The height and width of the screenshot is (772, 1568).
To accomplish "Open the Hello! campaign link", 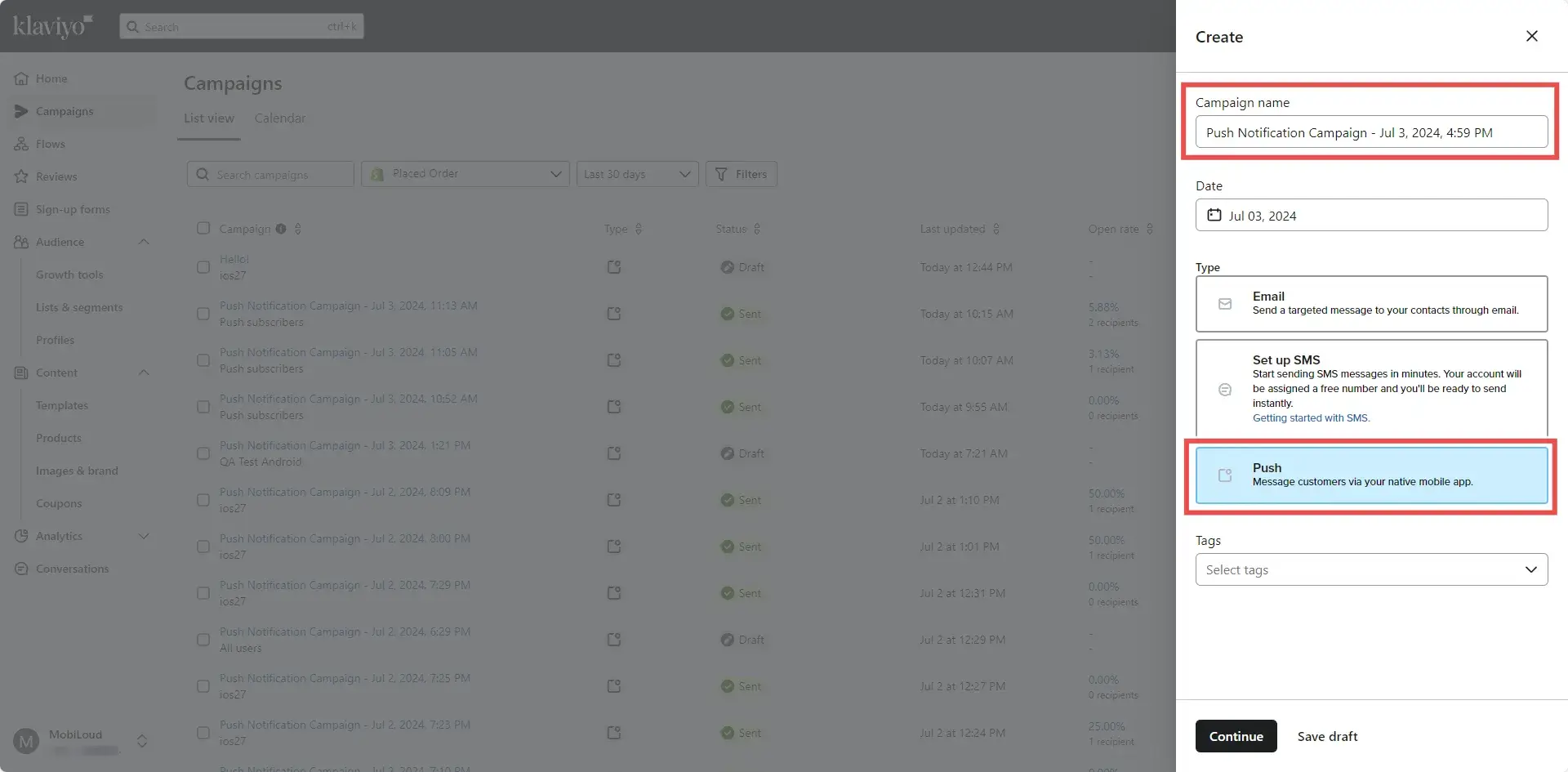I will pos(234,259).
